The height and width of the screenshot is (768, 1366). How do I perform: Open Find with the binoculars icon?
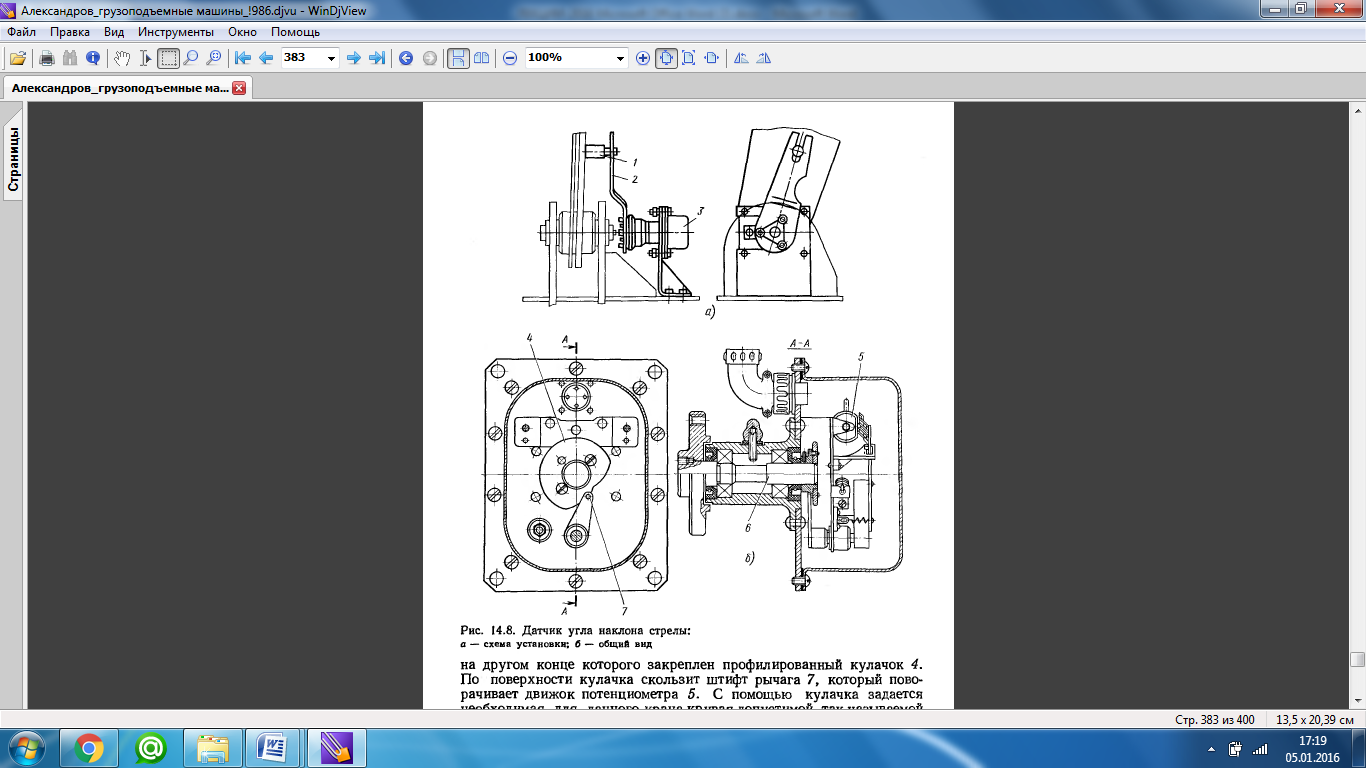(70, 58)
